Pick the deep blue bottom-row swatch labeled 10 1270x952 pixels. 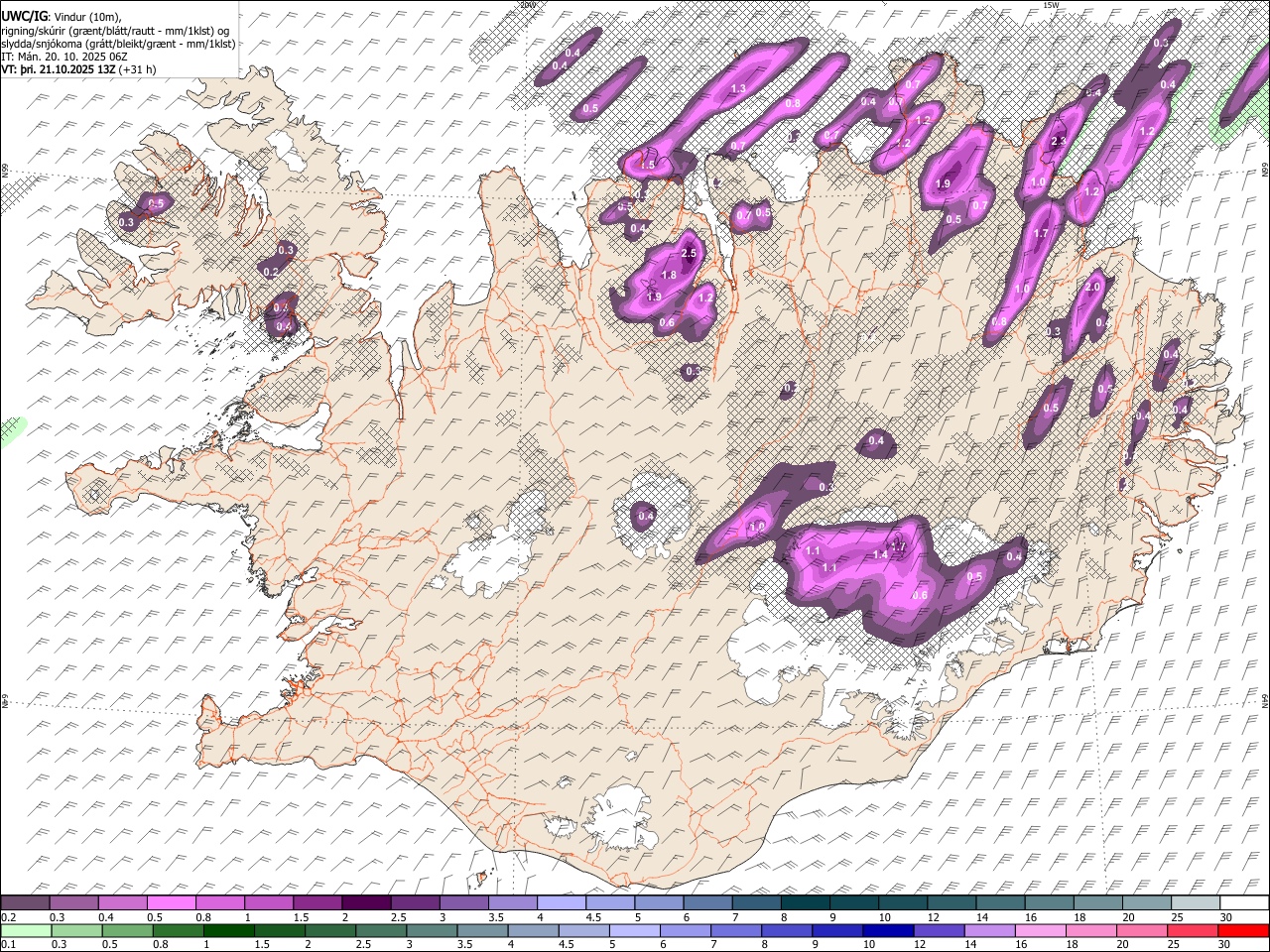click(x=889, y=931)
